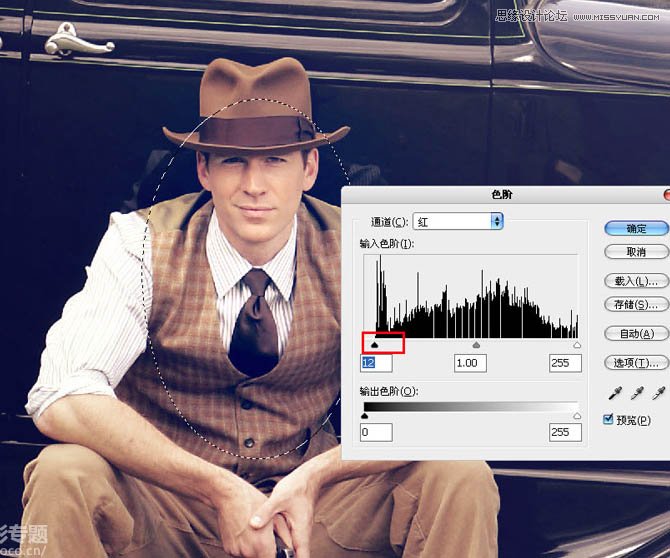
Task: Click the input black point slider triangle
Action: click(373, 345)
